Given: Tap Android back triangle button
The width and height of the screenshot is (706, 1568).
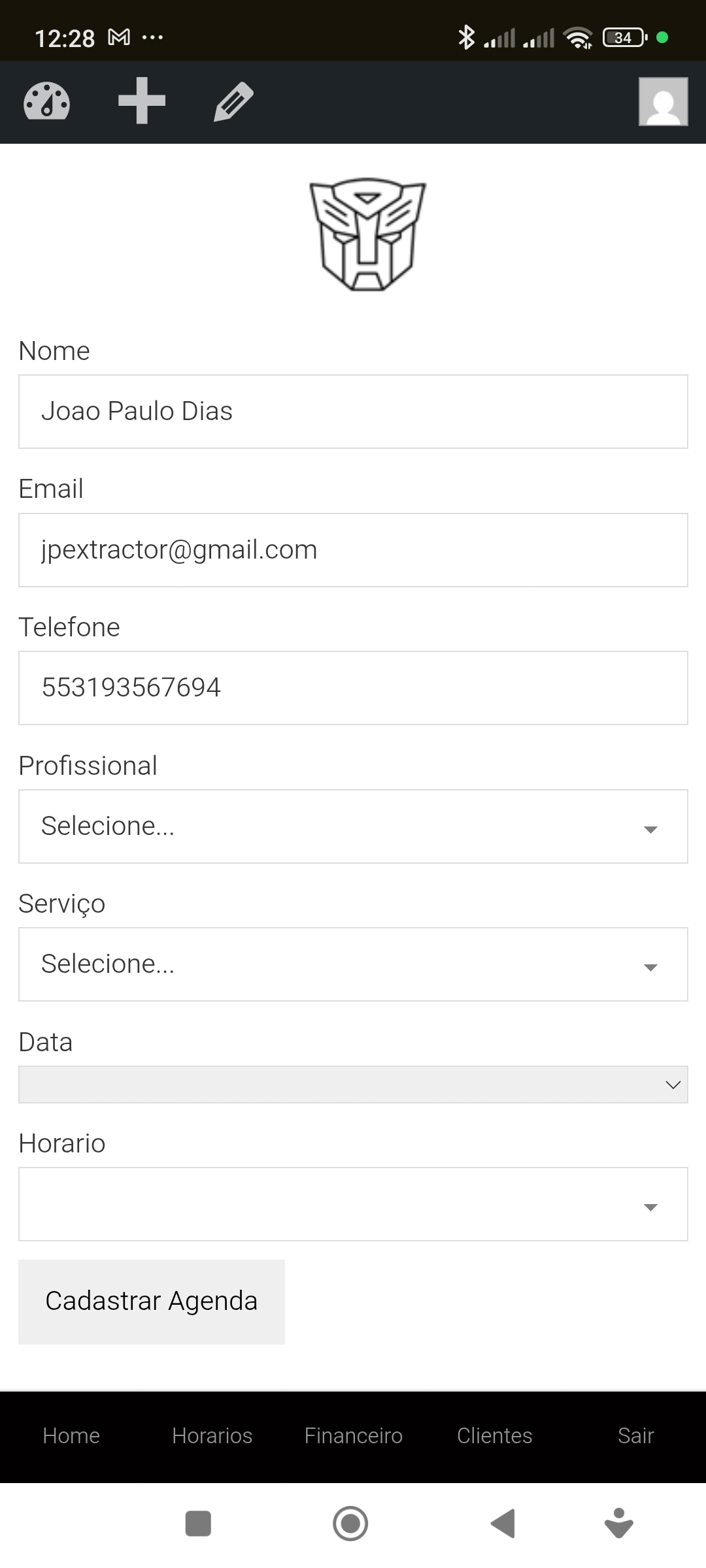Looking at the screenshot, I should click(503, 1524).
